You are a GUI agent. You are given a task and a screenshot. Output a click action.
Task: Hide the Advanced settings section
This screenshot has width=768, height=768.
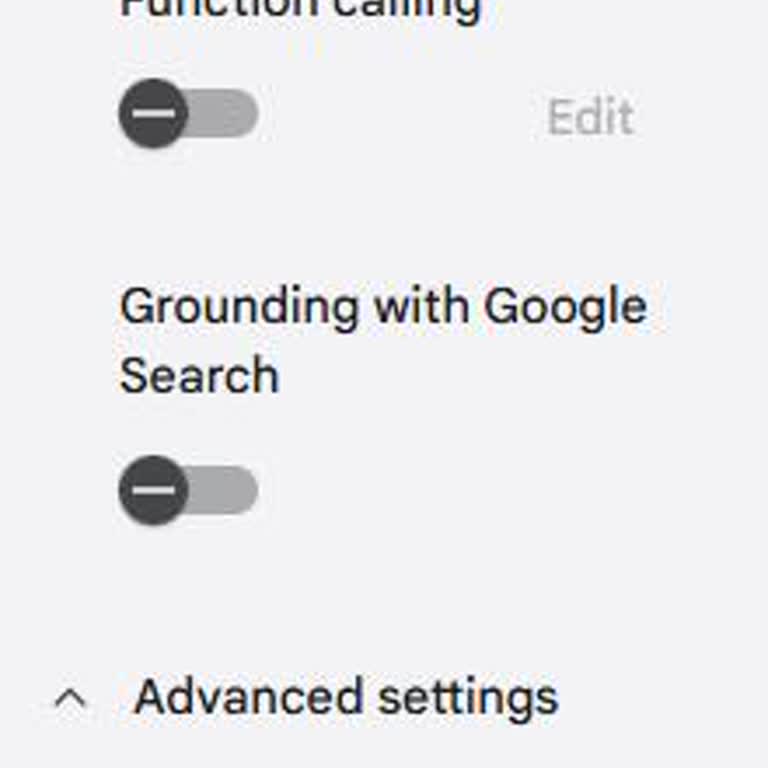coord(70,699)
